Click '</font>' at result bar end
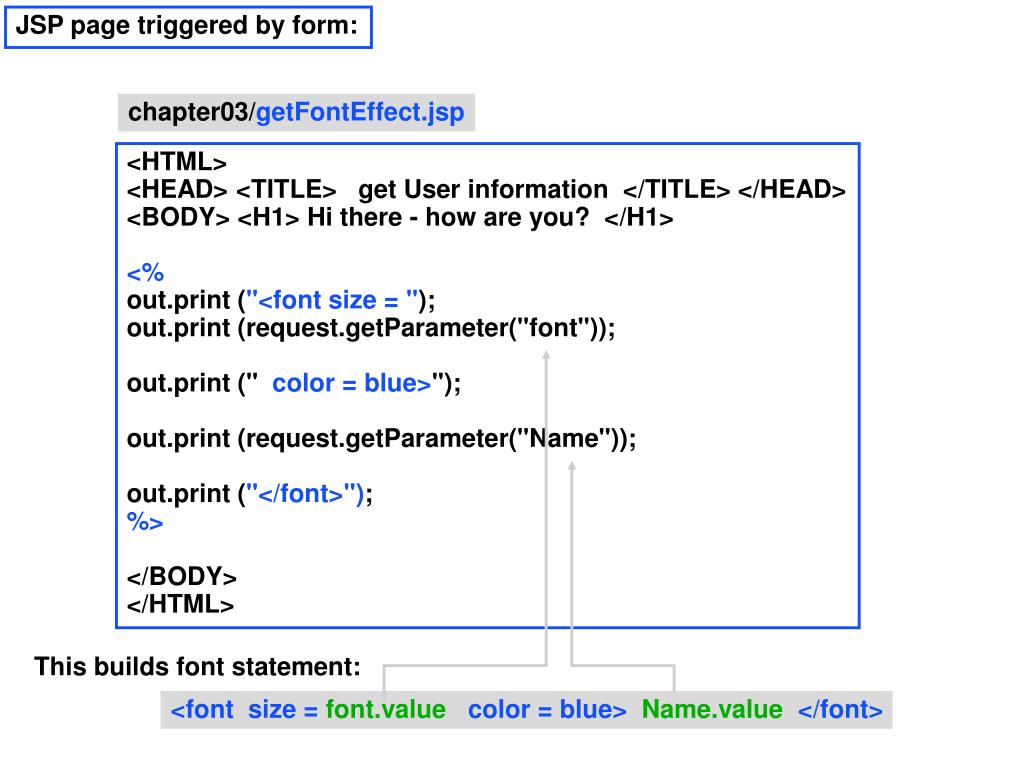The height and width of the screenshot is (768, 1024). coord(840,710)
